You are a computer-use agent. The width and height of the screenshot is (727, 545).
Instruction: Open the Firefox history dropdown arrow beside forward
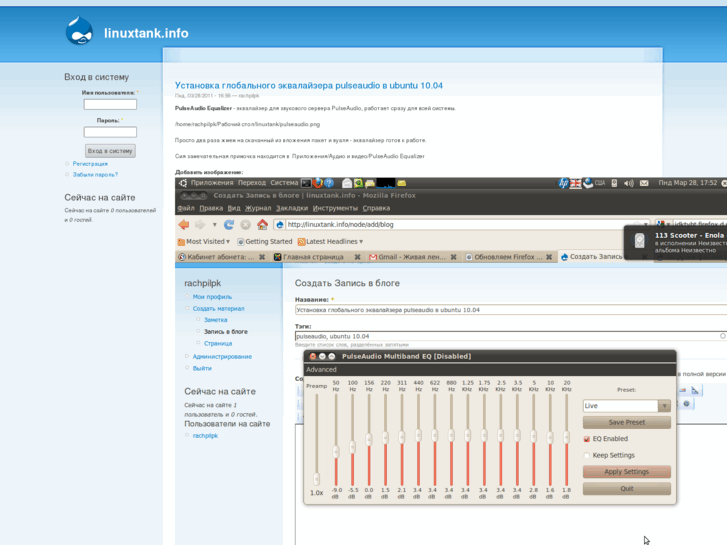coord(214,225)
